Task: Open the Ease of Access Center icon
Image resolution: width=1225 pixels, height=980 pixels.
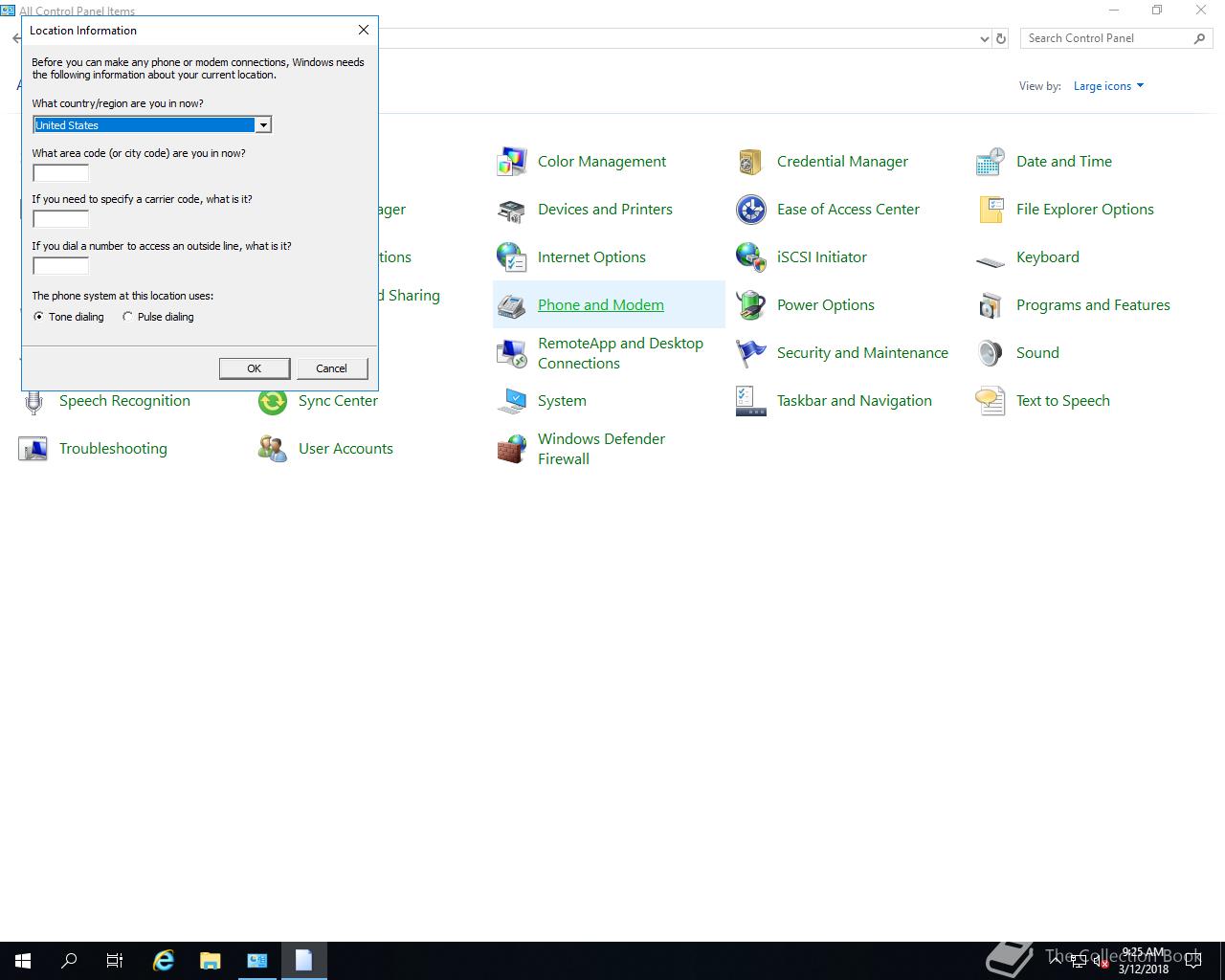Action: coord(751,210)
